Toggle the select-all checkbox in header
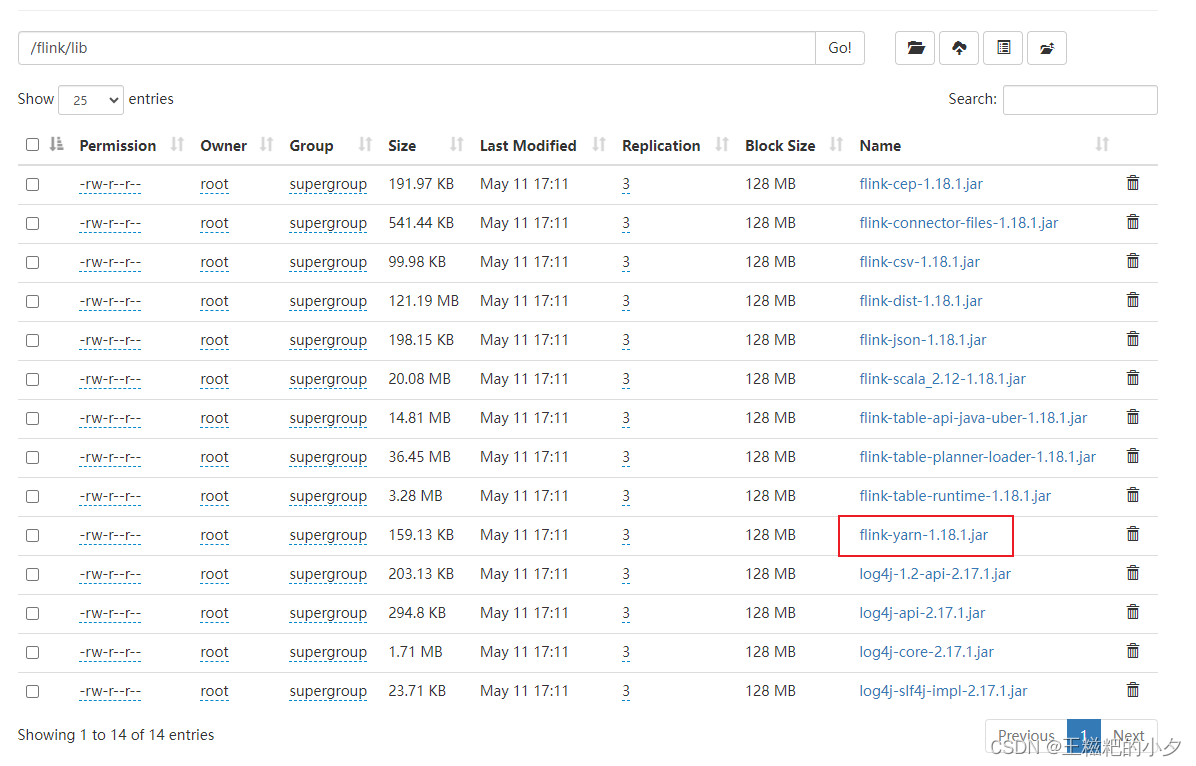 click(31, 144)
